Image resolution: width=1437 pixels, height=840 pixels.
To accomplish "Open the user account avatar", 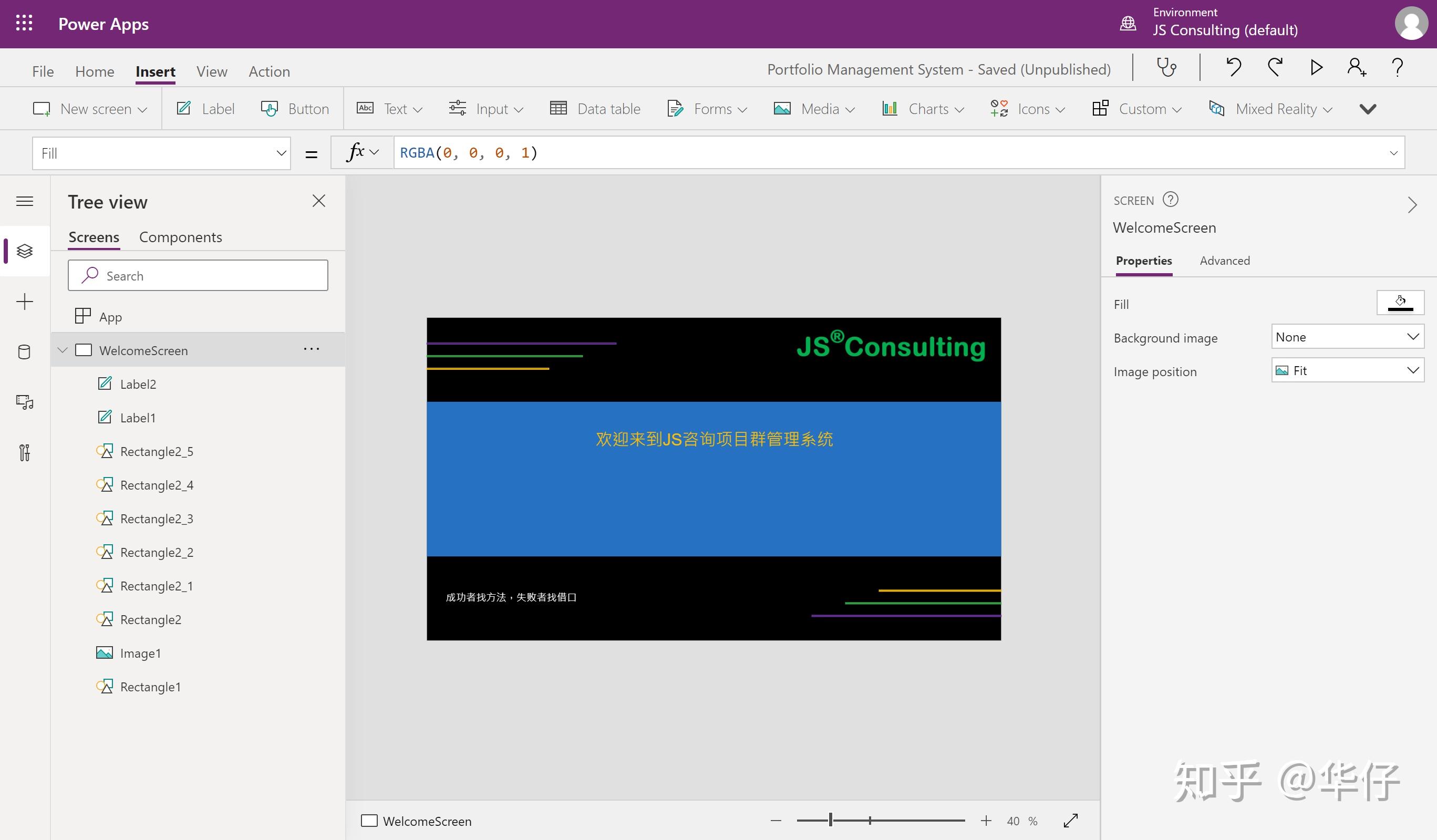I will (1411, 24).
